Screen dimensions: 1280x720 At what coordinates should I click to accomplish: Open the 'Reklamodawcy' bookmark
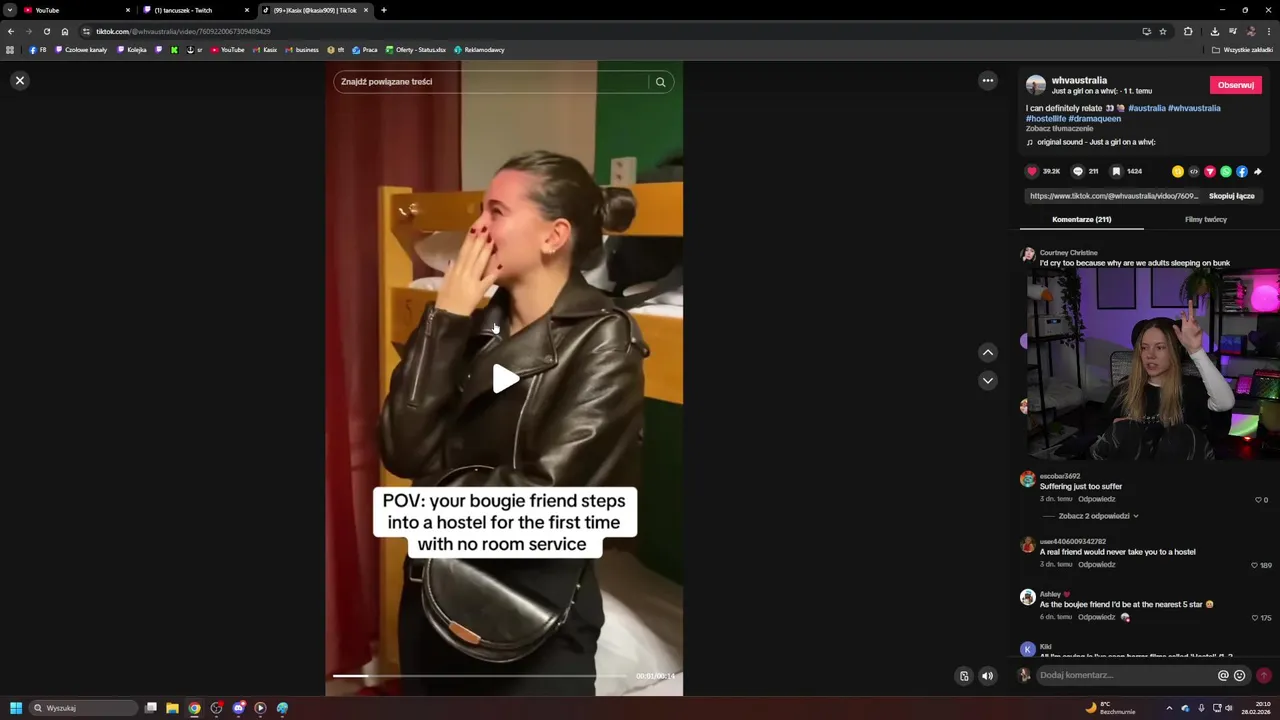(x=479, y=50)
